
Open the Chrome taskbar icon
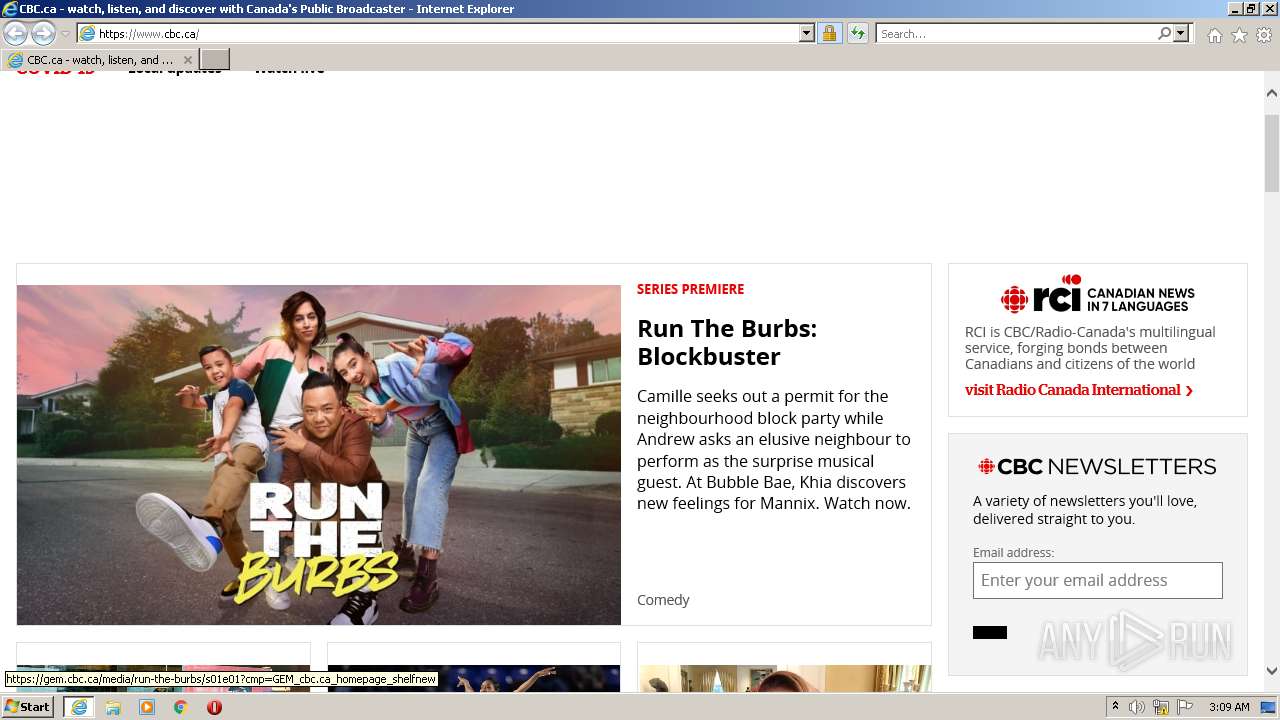181,707
